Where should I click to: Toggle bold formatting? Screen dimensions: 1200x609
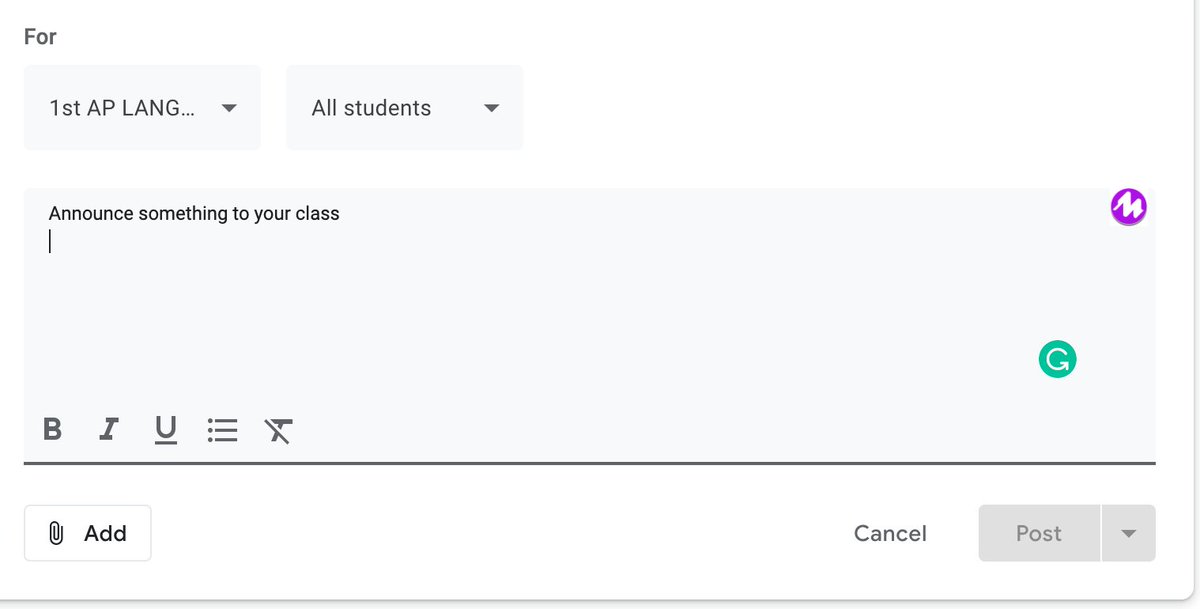(x=53, y=430)
